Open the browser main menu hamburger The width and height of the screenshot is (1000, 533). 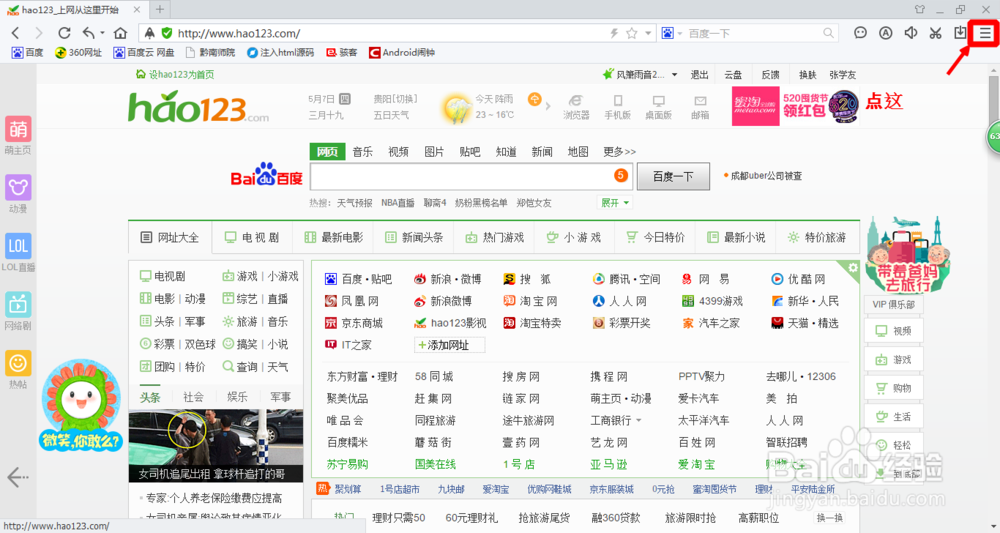pos(985,33)
